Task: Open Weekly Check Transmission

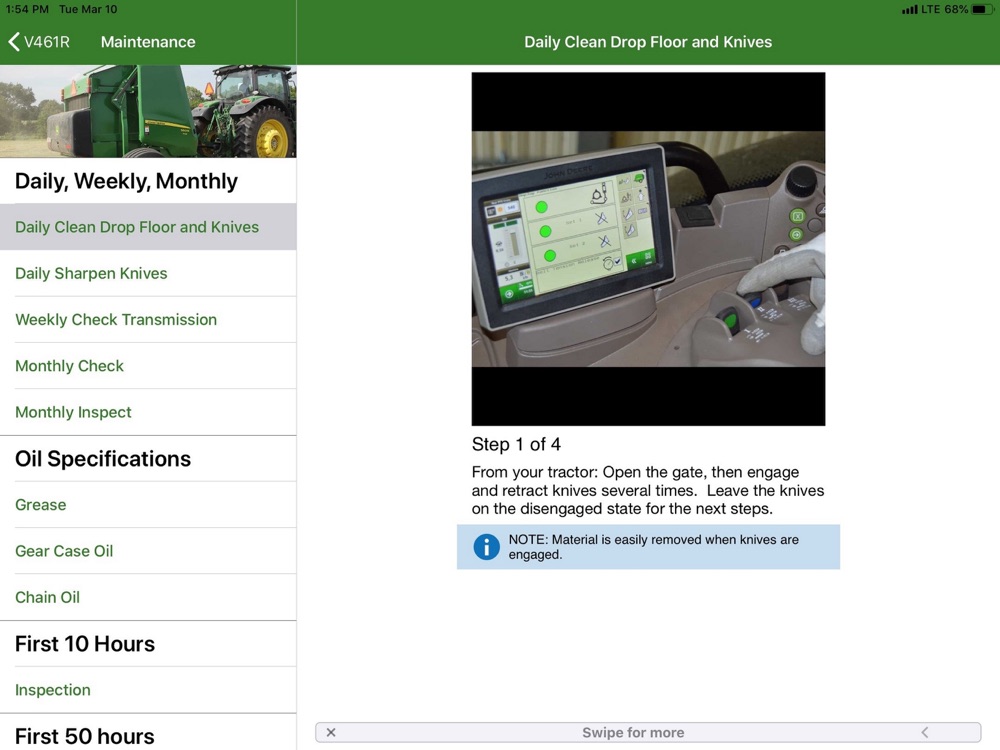Action: [x=116, y=320]
